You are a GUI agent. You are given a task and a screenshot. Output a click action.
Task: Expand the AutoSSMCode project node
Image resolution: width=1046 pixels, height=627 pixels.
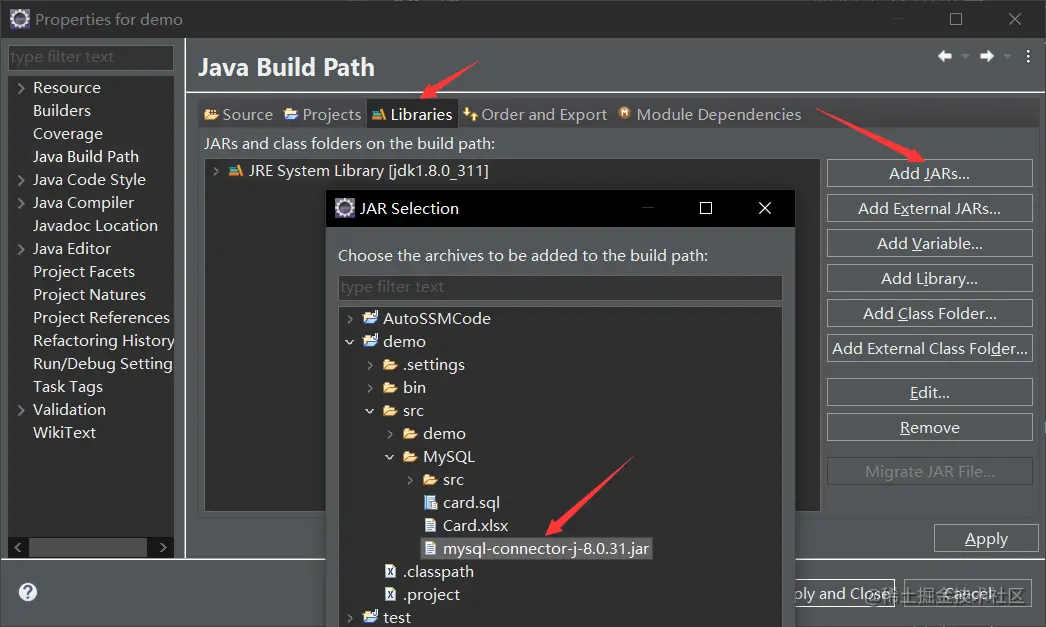(350, 319)
